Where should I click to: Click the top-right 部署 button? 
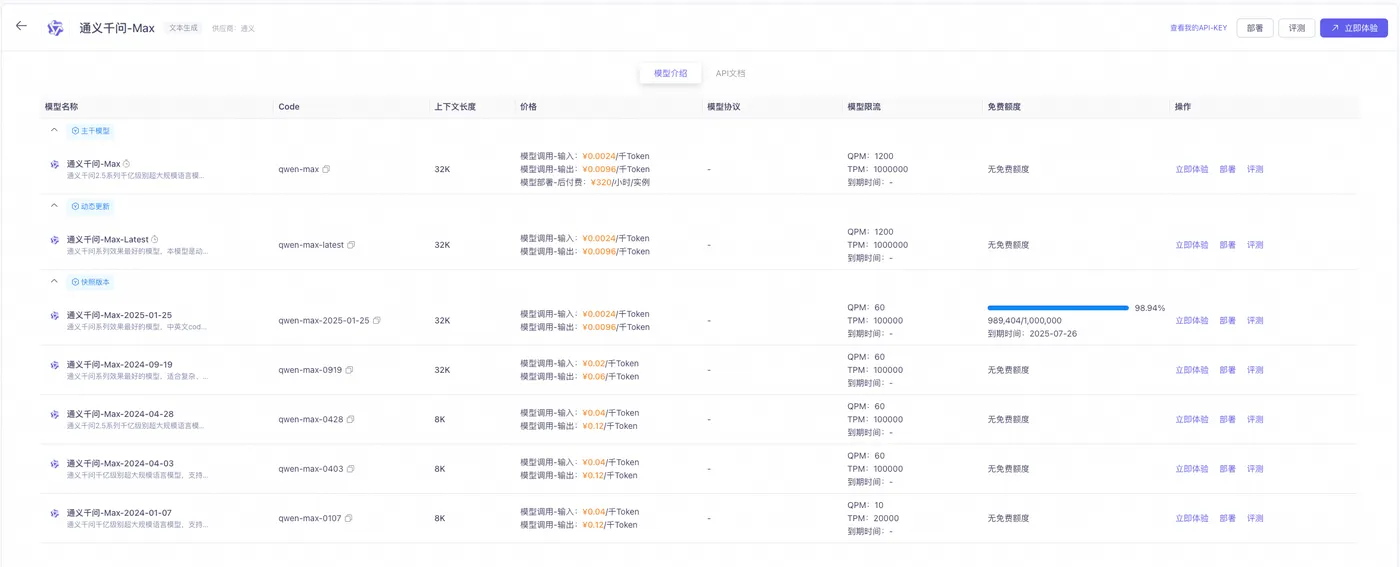1255,28
